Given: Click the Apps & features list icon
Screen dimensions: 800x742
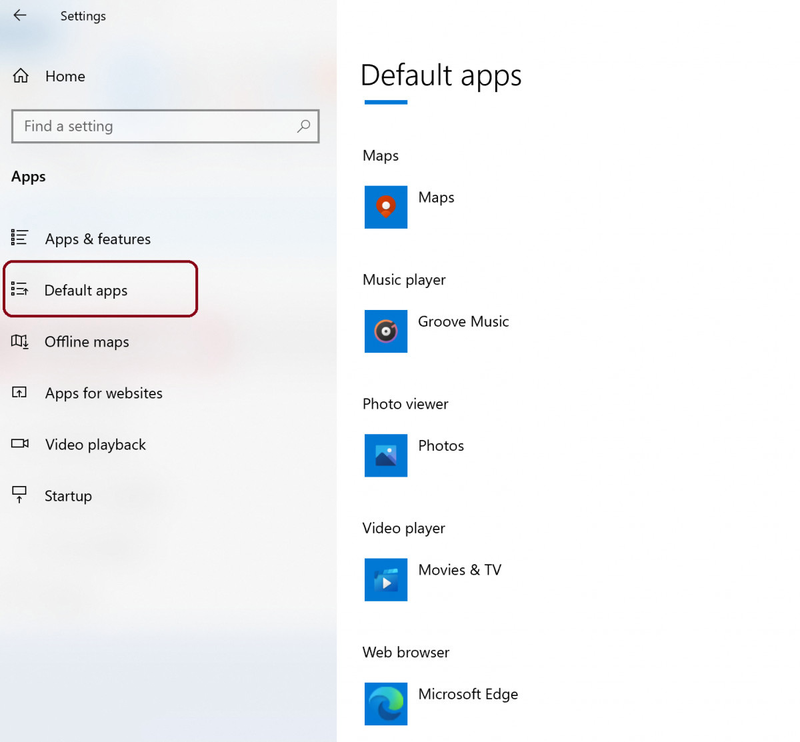Looking at the screenshot, I should [19, 237].
